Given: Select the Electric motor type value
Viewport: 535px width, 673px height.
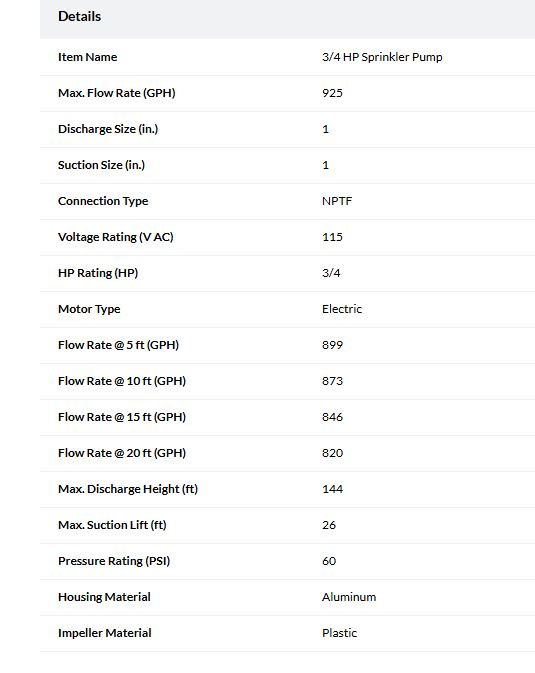Looking at the screenshot, I should (342, 309).
